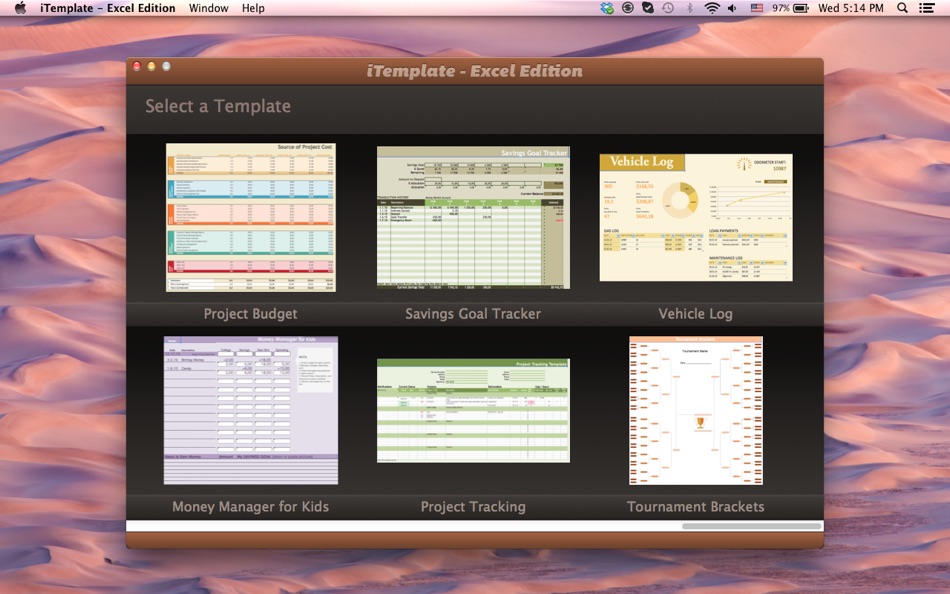This screenshot has width=950, height=594.
Task: Open the Project Budget template thumbnail
Action: 250,218
